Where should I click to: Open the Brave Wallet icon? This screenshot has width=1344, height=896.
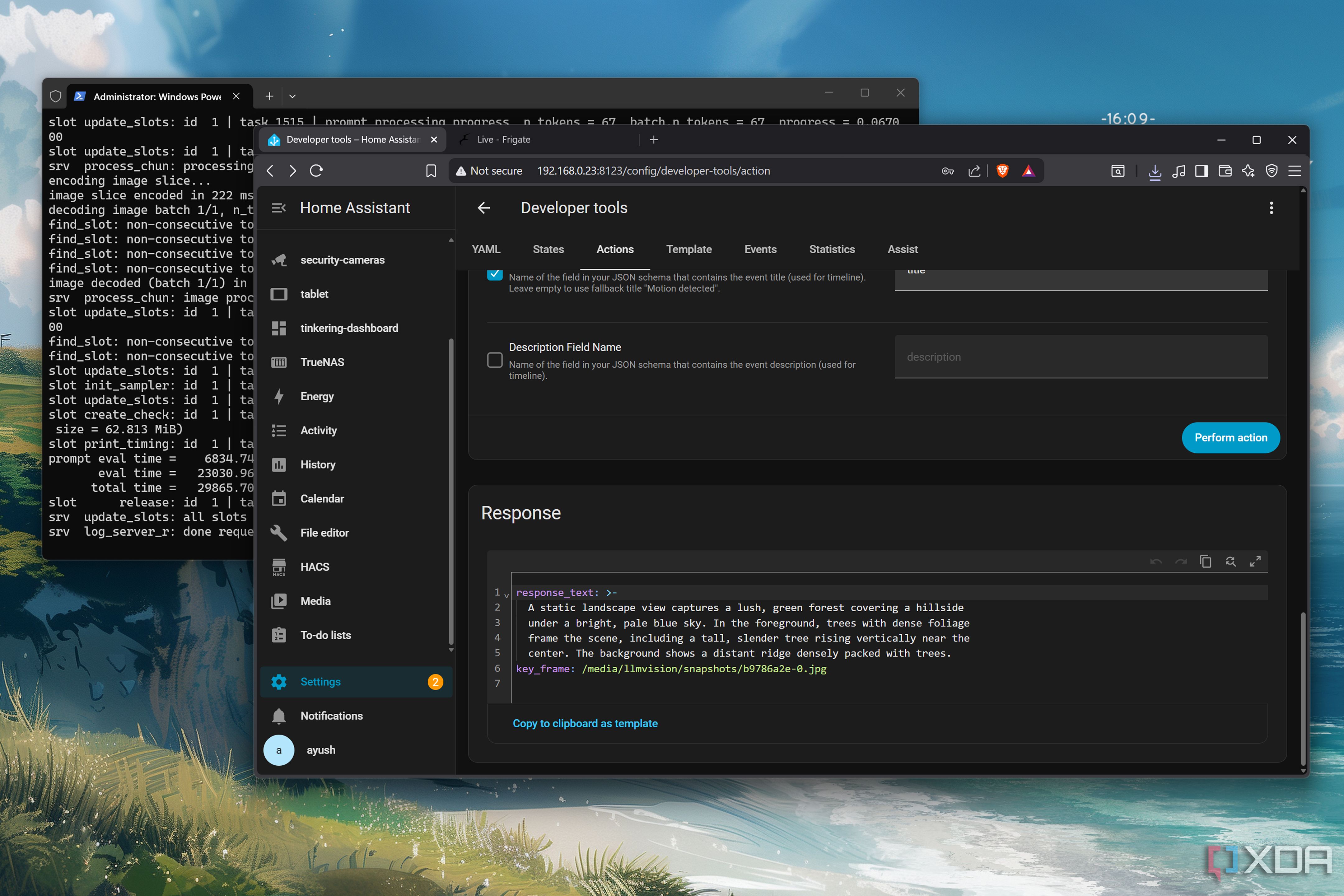pos(1225,171)
